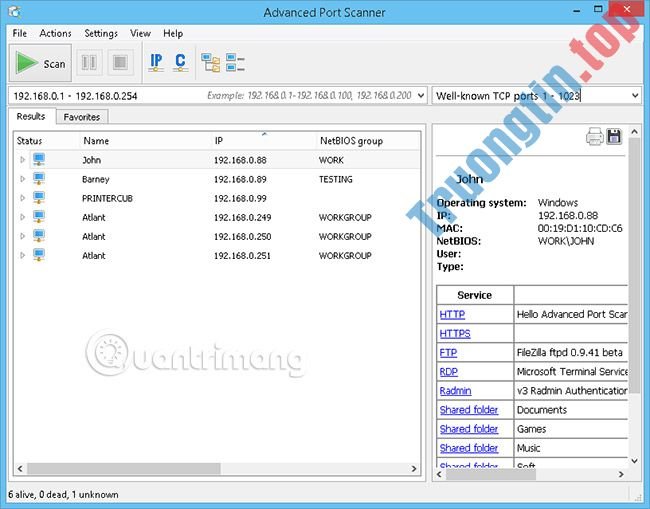Click the details panel vertical scrollbar thumb
The height and width of the screenshot is (509, 650).
pos(634,265)
